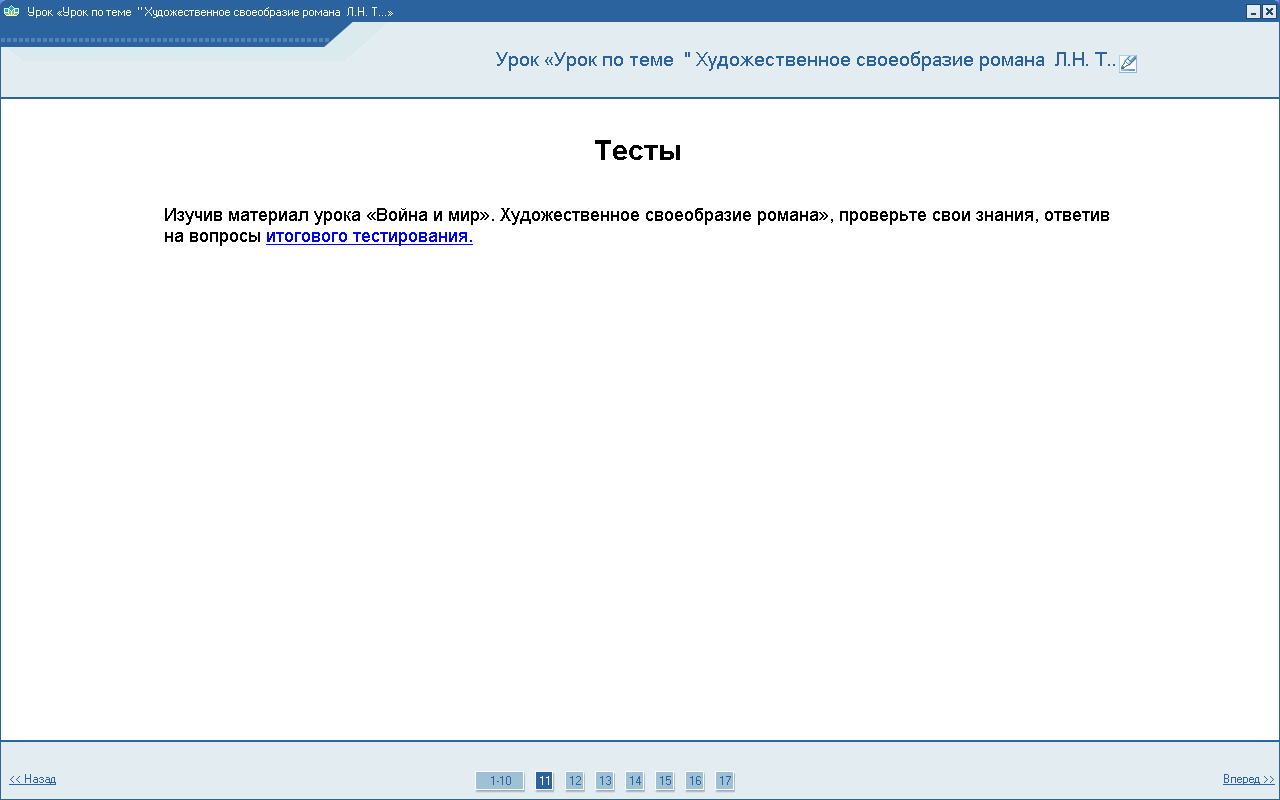Click the Тесты heading
The width and height of the screenshot is (1280, 800).
pos(638,151)
